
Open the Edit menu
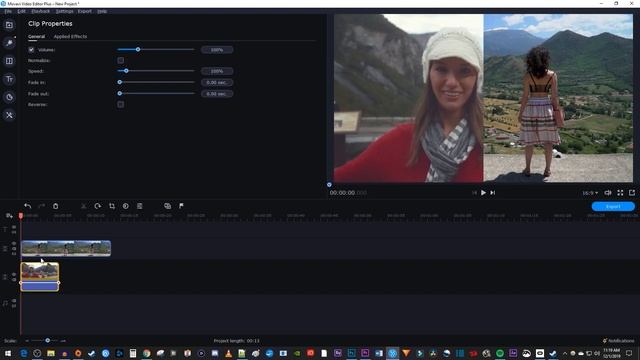pyautogui.click(x=21, y=11)
